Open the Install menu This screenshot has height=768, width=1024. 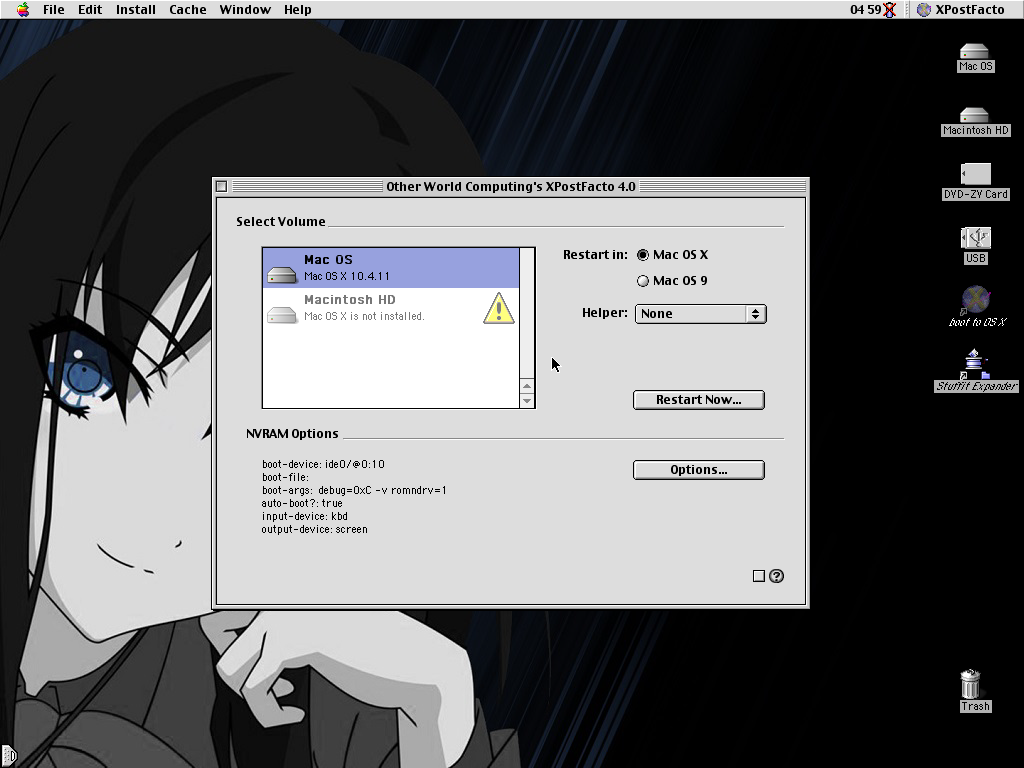[136, 9]
